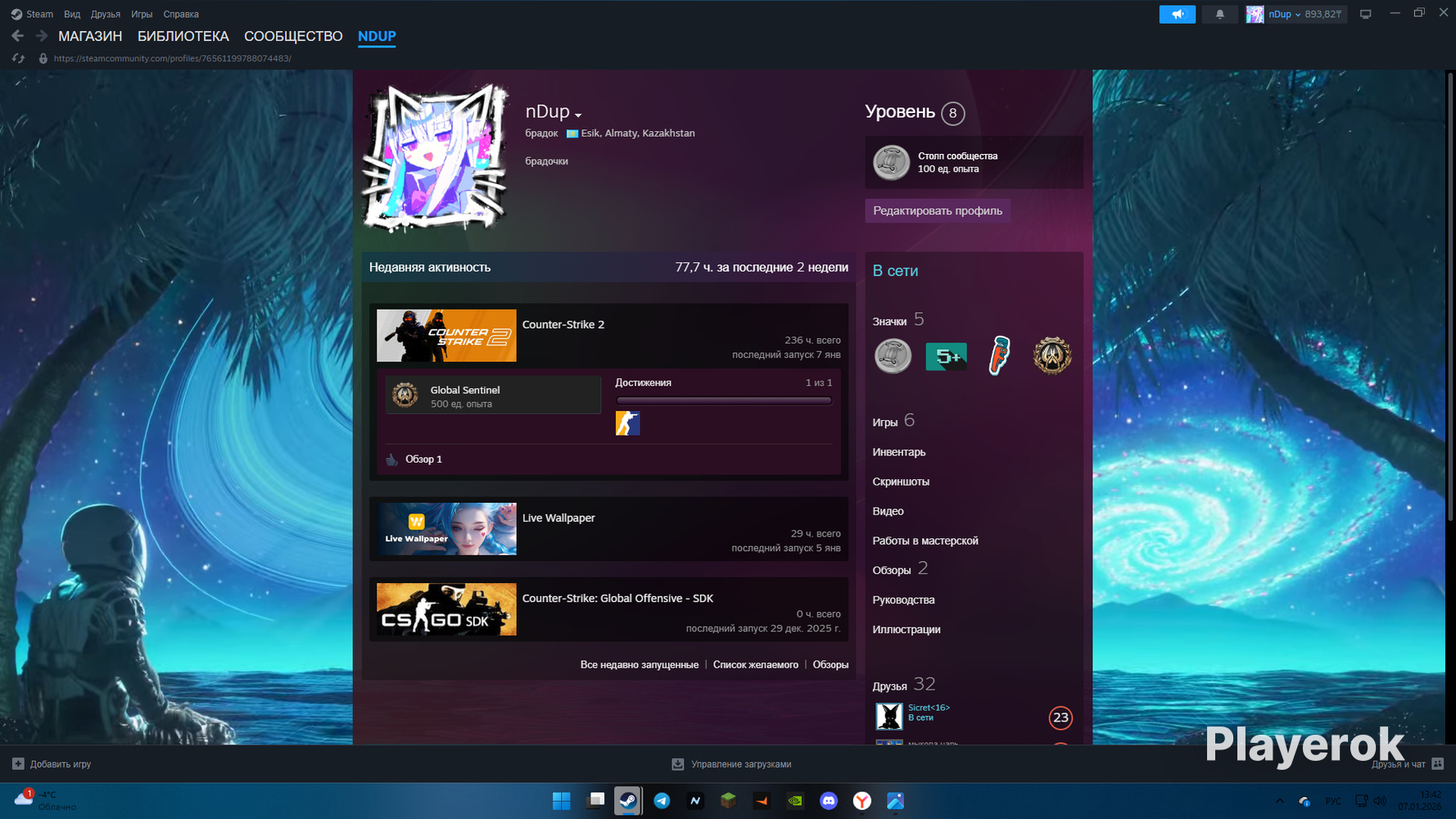This screenshot has width=1456, height=819.
Task: Open the Список желаемого link
Action: tap(756, 665)
